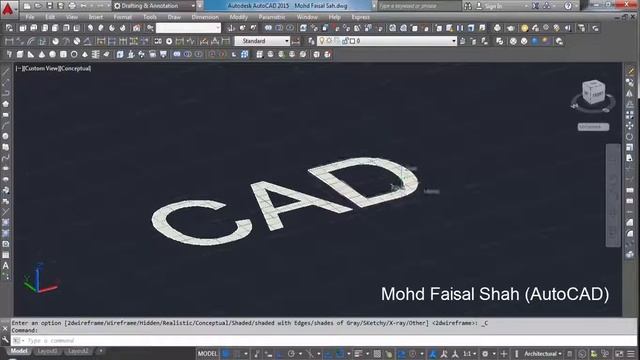The width and height of the screenshot is (640, 360).
Task: Click the binoculars search icon
Action: pos(468,6)
